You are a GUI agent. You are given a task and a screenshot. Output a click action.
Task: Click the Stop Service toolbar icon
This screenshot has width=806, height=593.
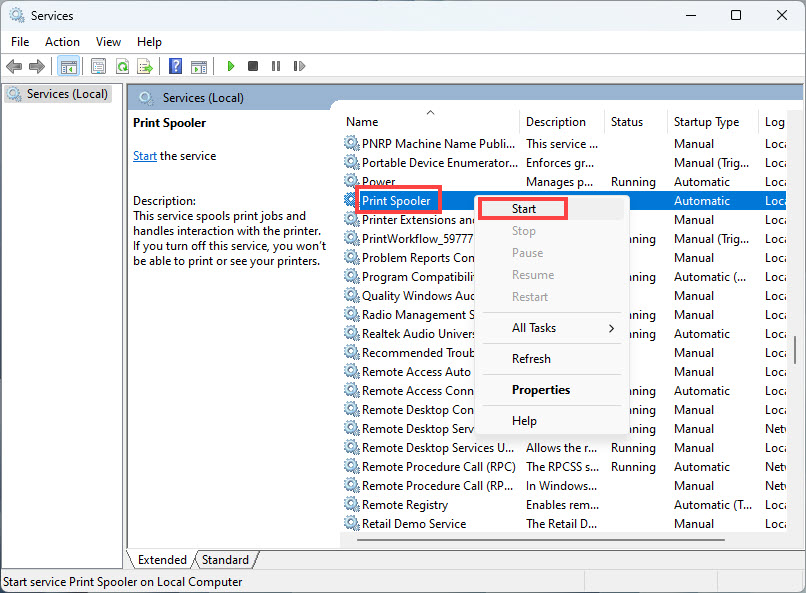253,66
